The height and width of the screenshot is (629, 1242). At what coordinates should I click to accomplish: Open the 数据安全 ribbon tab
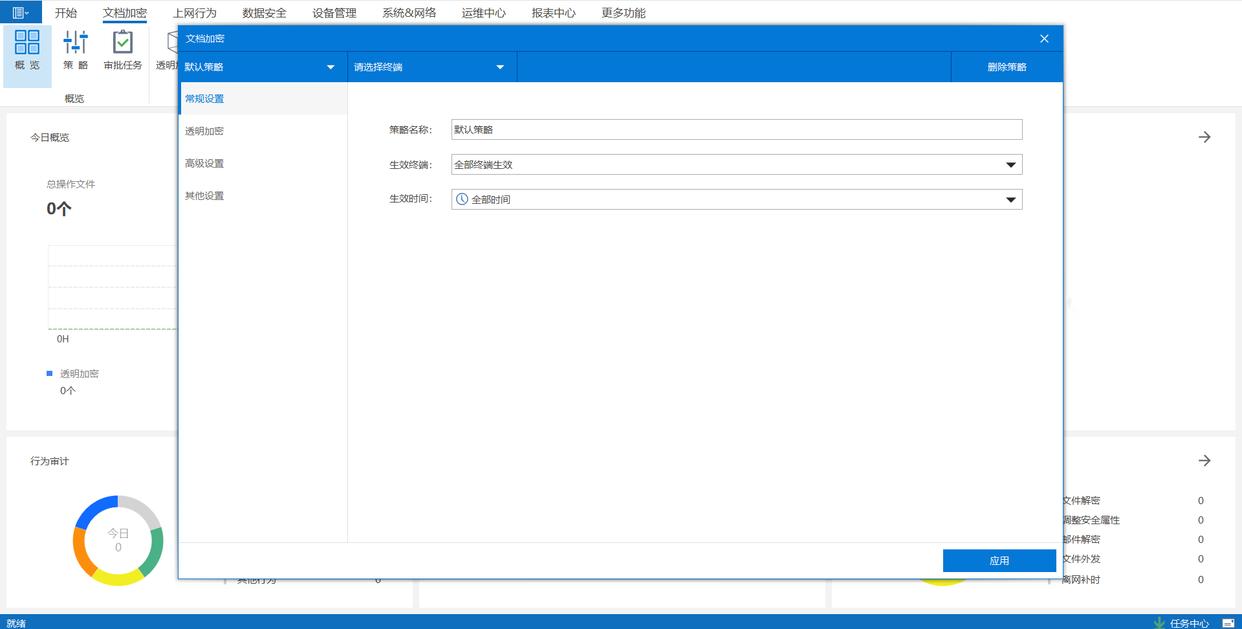[264, 13]
